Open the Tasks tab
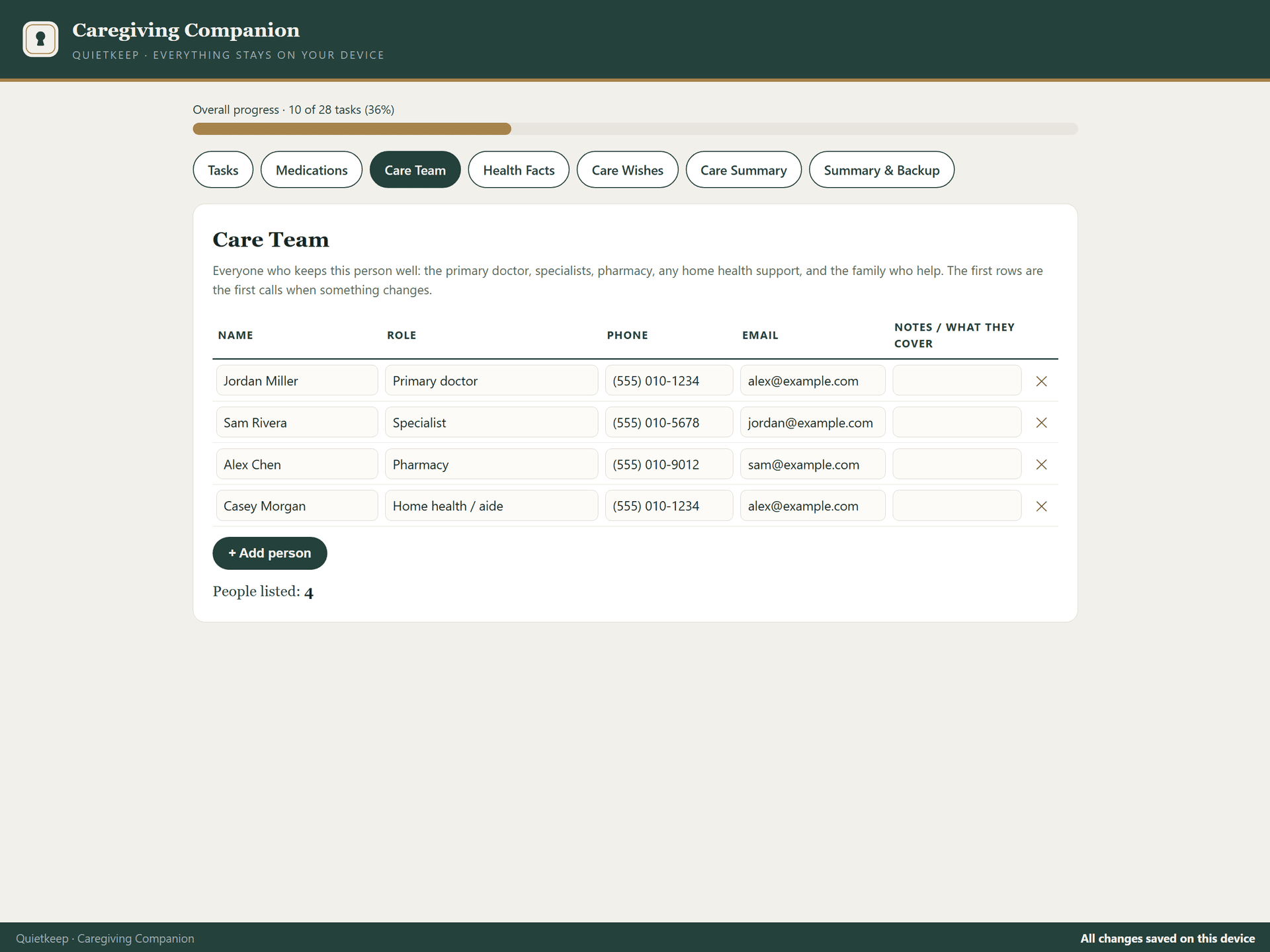1270x952 pixels. tap(223, 170)
